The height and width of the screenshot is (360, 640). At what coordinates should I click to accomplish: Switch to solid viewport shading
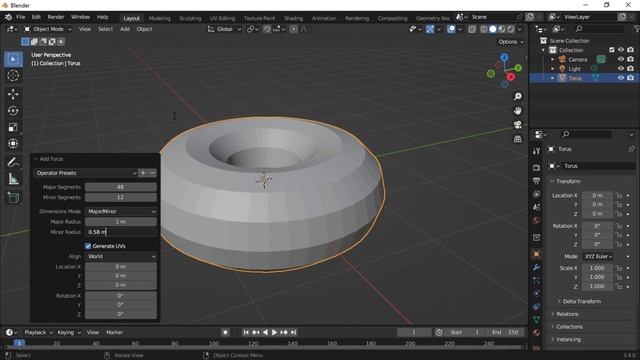point(493,29)
